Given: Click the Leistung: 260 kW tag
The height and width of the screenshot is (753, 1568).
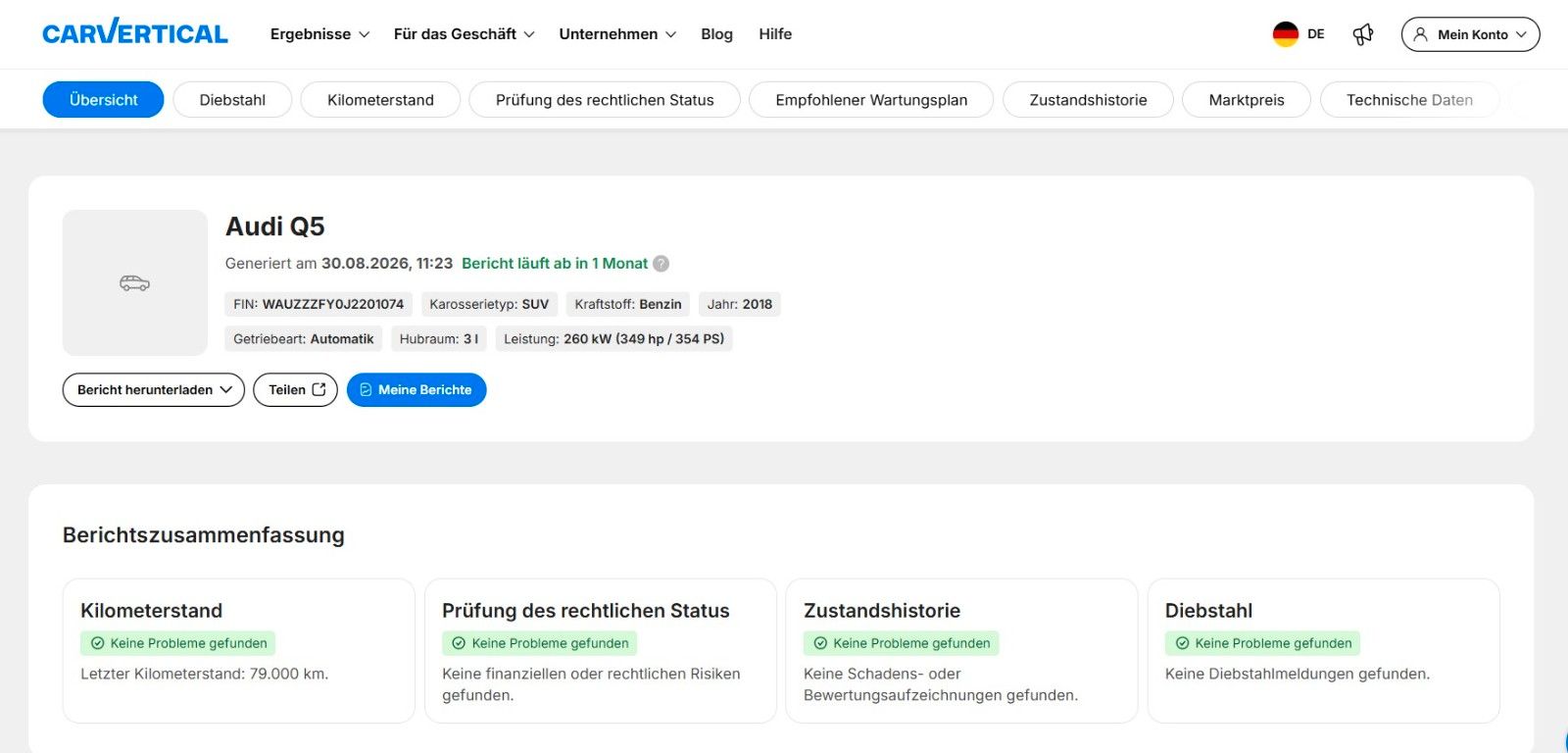Looking at the screenshot, I should coord(614,338).
